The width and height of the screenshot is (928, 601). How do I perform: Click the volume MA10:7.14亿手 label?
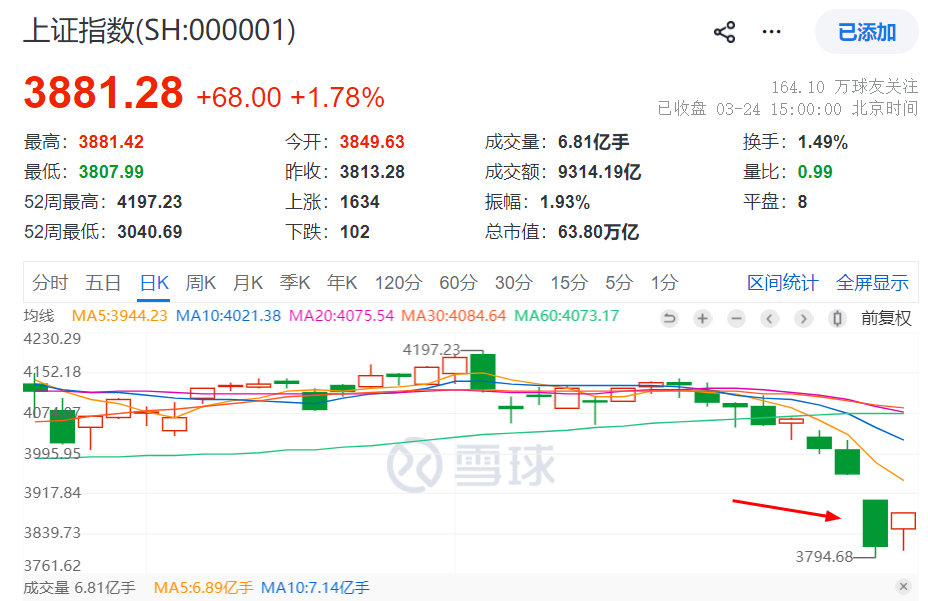[315, 587]
